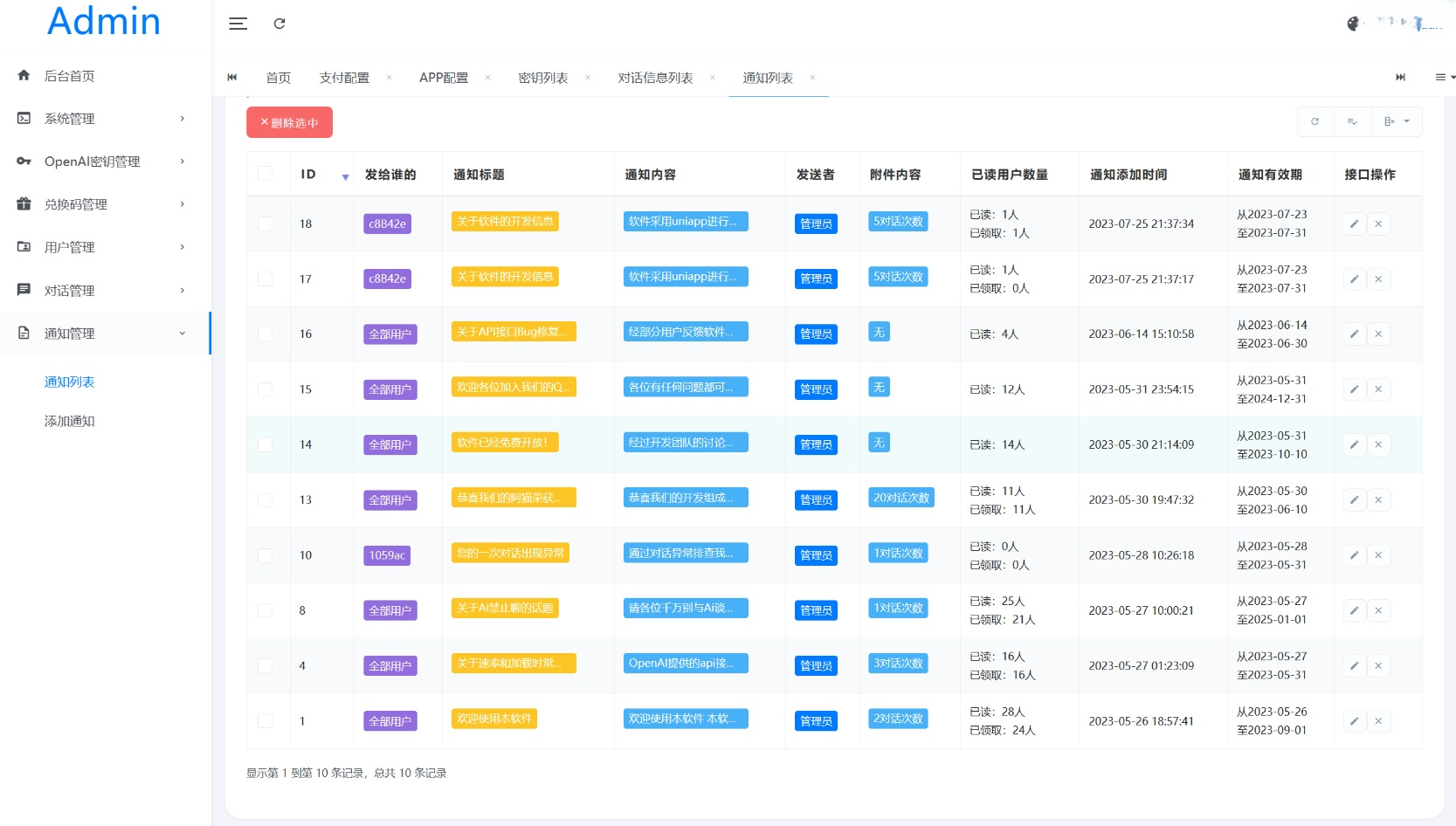Switch to the 密钥列表 tab
The height and width of the screenshot is (826, 1456).
click(x=543, y=78)
